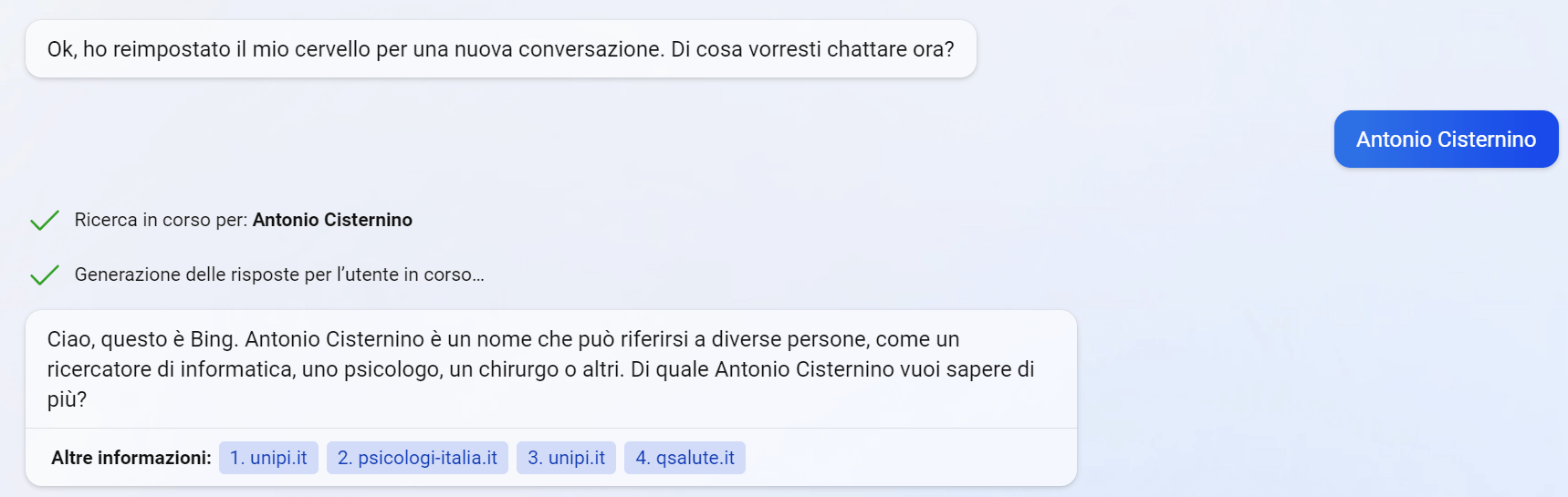Open the qsalute.it source link

pos(685,458)
